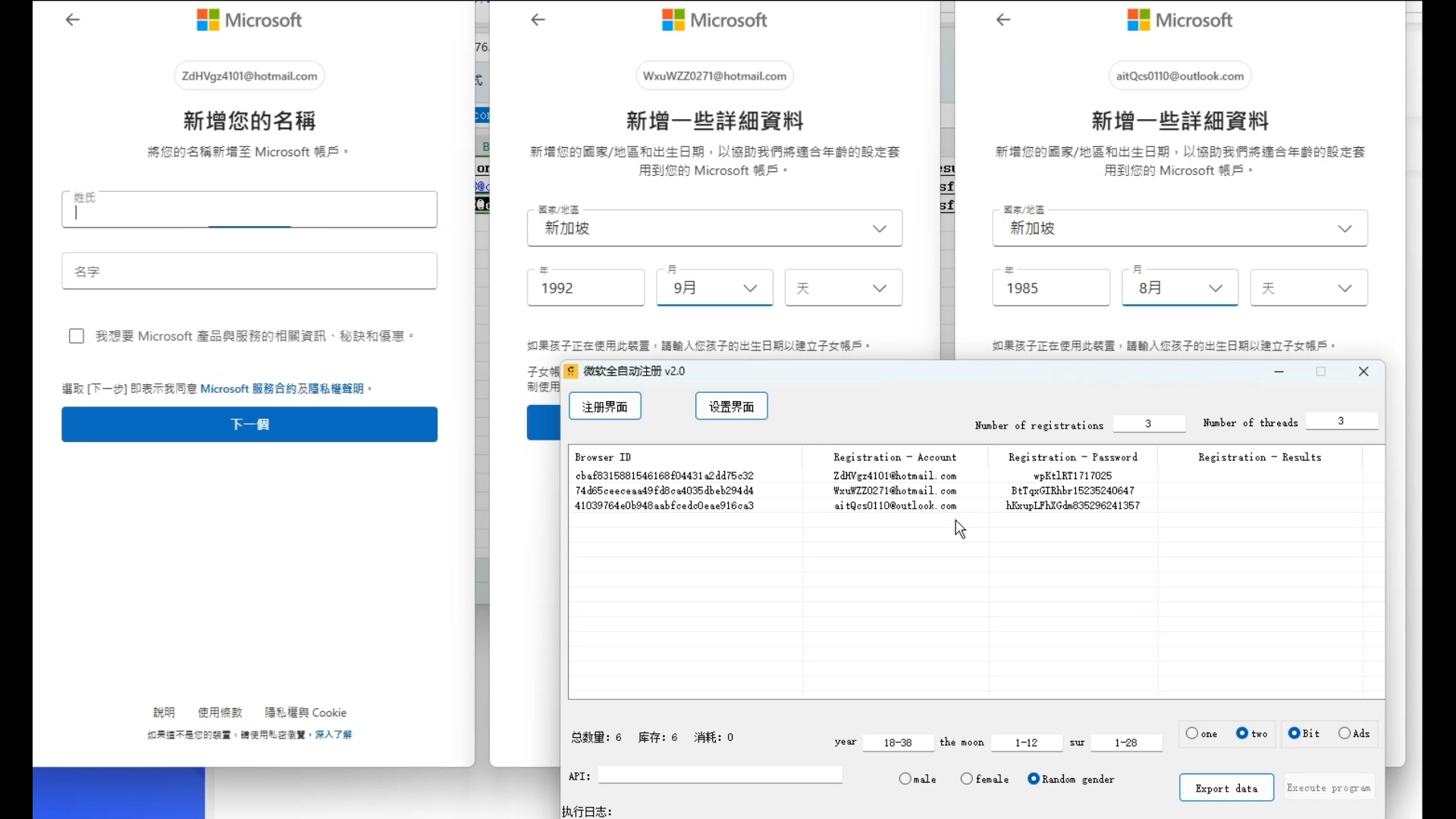Click the WxuWZZ0271@hotmail.com account pill
This screenshot has height=819, width=1456.
[x=714, y=76]
